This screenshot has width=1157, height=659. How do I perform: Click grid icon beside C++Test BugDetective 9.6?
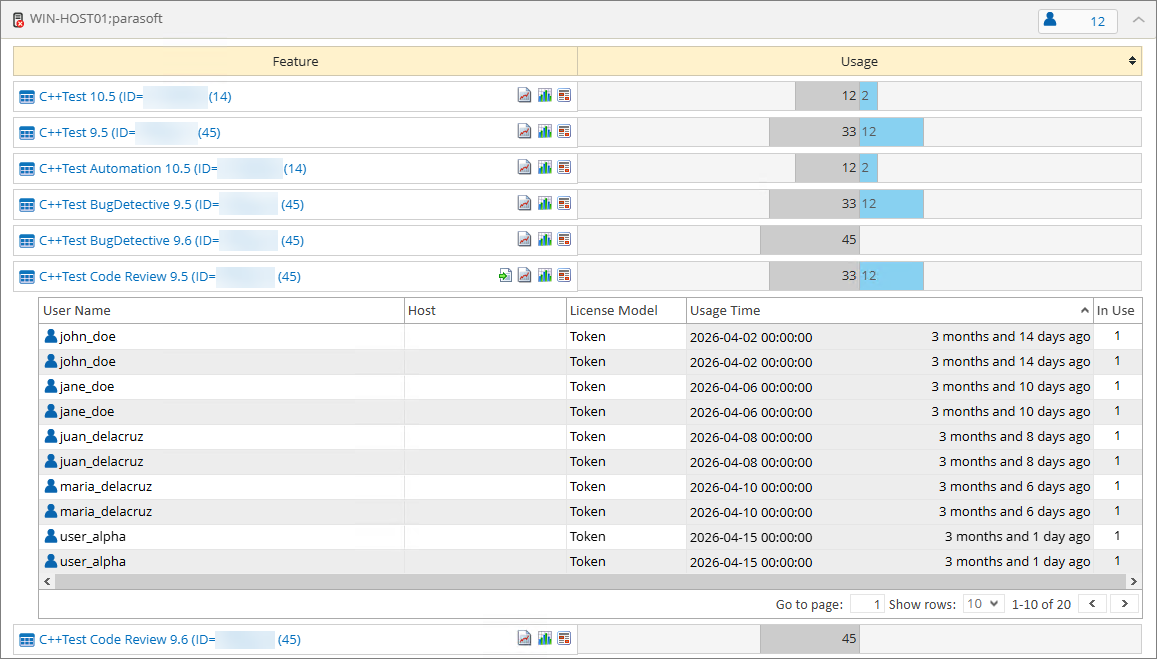(x=27, y=241)
